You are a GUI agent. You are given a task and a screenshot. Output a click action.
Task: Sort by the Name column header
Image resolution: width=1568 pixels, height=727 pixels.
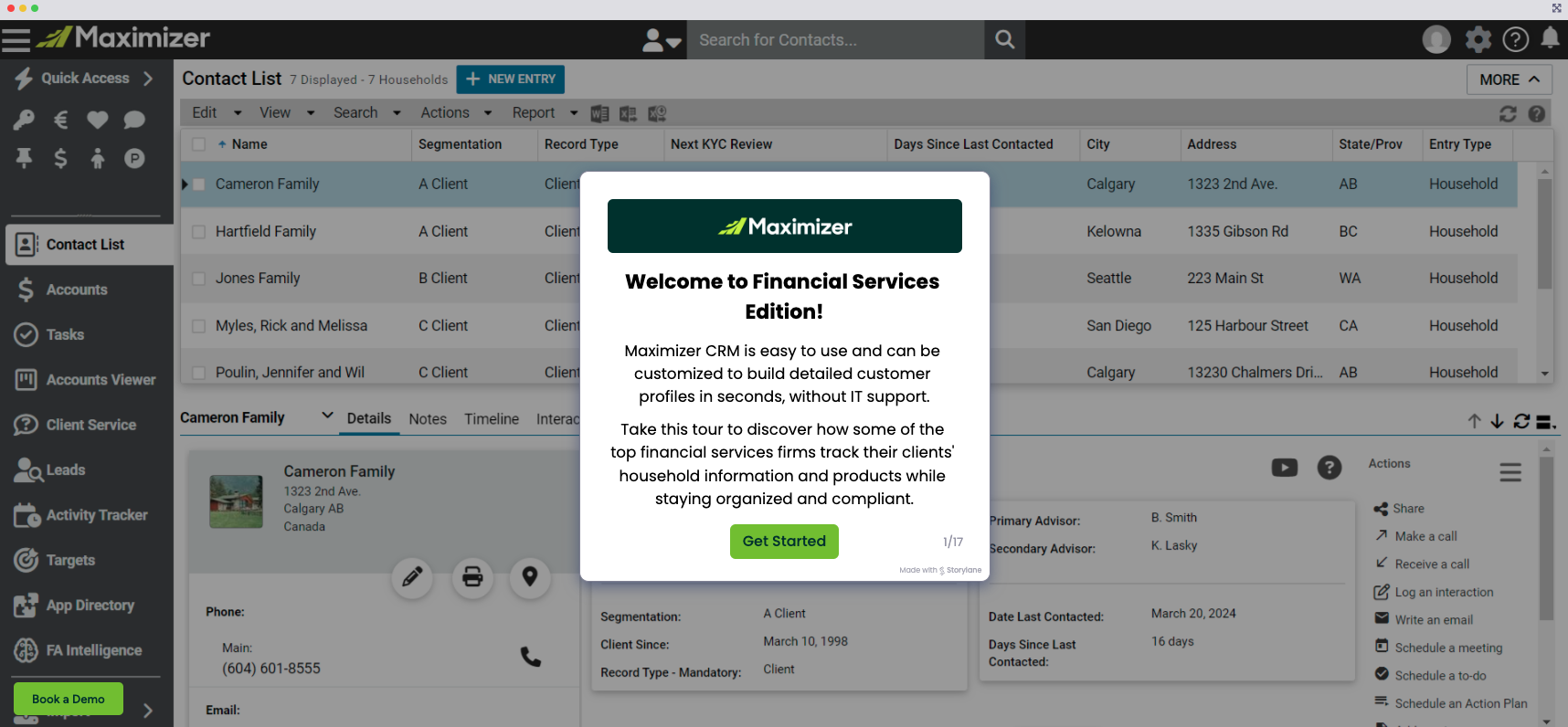pyautogui.click(x=249, y=144)
